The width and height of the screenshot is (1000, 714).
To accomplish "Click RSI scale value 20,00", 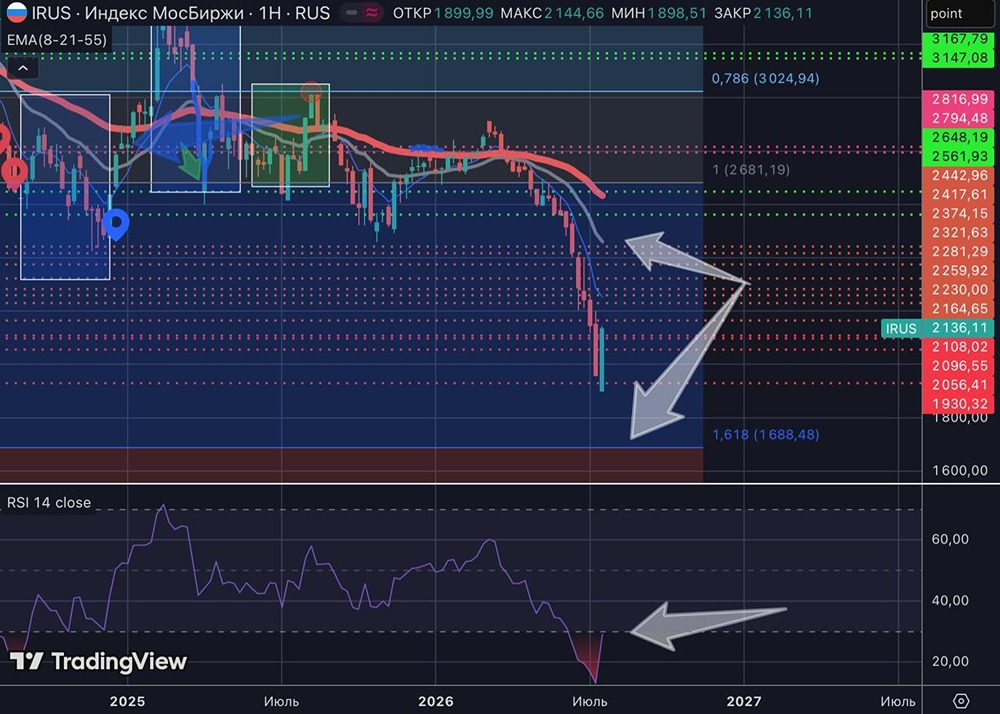I will 950,662.
